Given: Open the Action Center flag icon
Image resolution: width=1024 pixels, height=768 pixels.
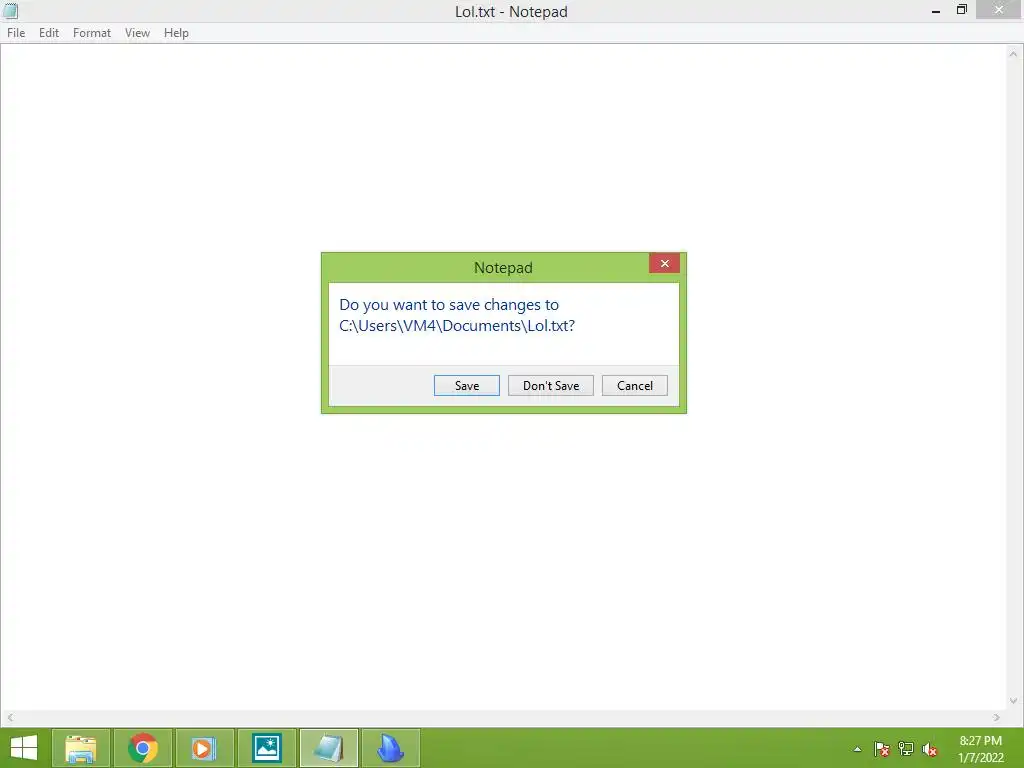Looking at the screenshot, I should coord(882,749).
